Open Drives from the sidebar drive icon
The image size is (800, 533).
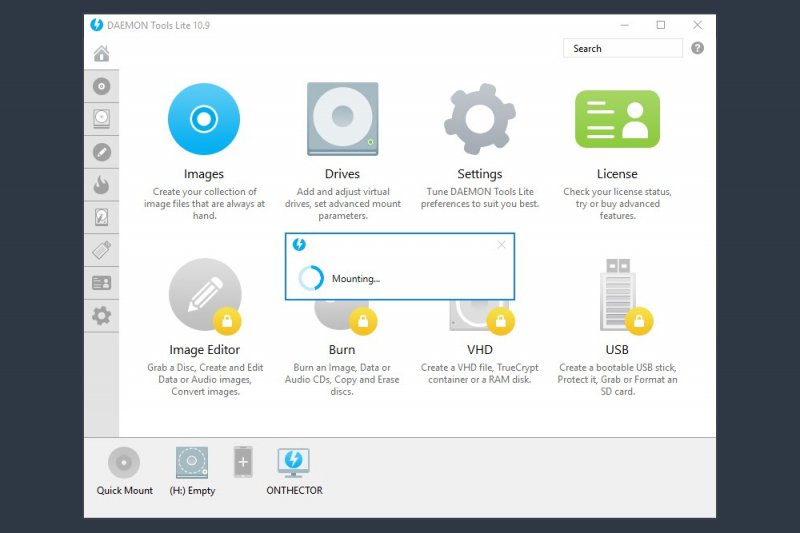(x=102, y=119)
